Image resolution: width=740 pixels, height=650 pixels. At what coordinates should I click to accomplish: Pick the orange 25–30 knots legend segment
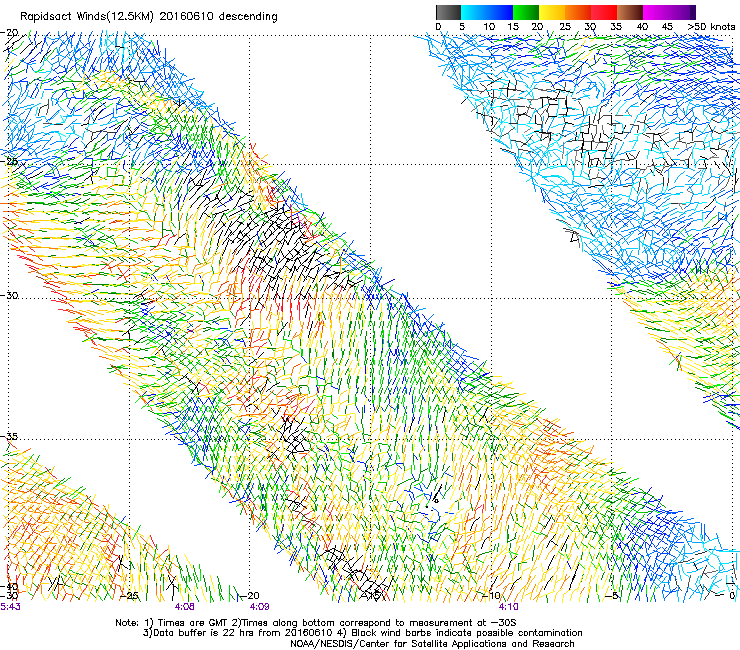(x=578, y=12)
